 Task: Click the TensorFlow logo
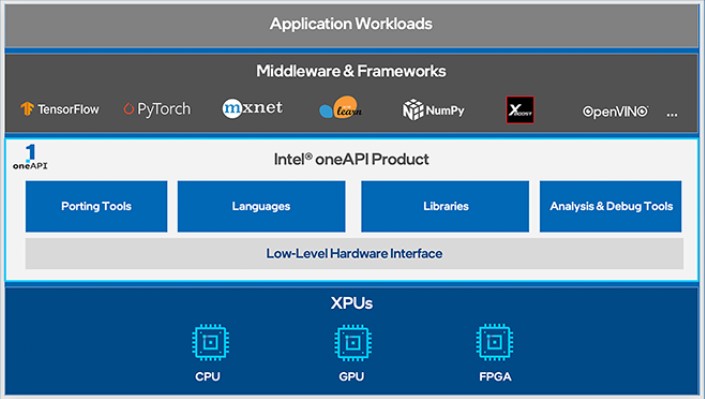click(x=59, y=109)
